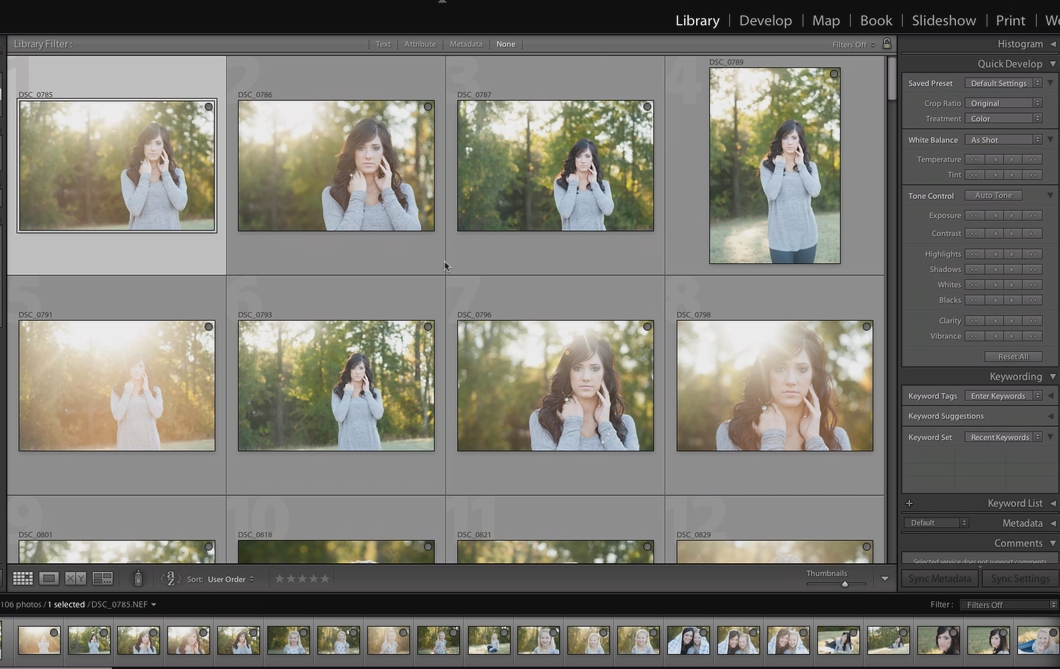Viewport: 1060px width, 669px height.
Task: Click the toolbar content options arrow
Action: [x=884, y=579]
